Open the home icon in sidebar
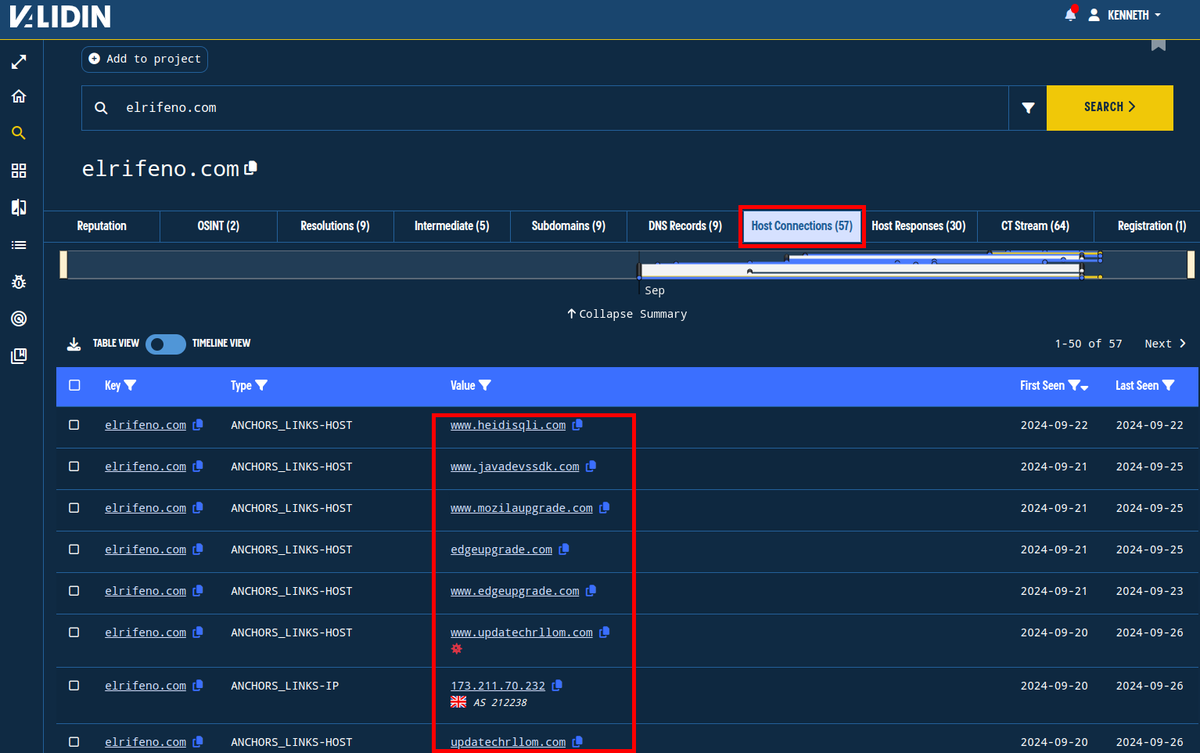The height and width of the screenshot is (753, 1200). click(x=18, y=97)
